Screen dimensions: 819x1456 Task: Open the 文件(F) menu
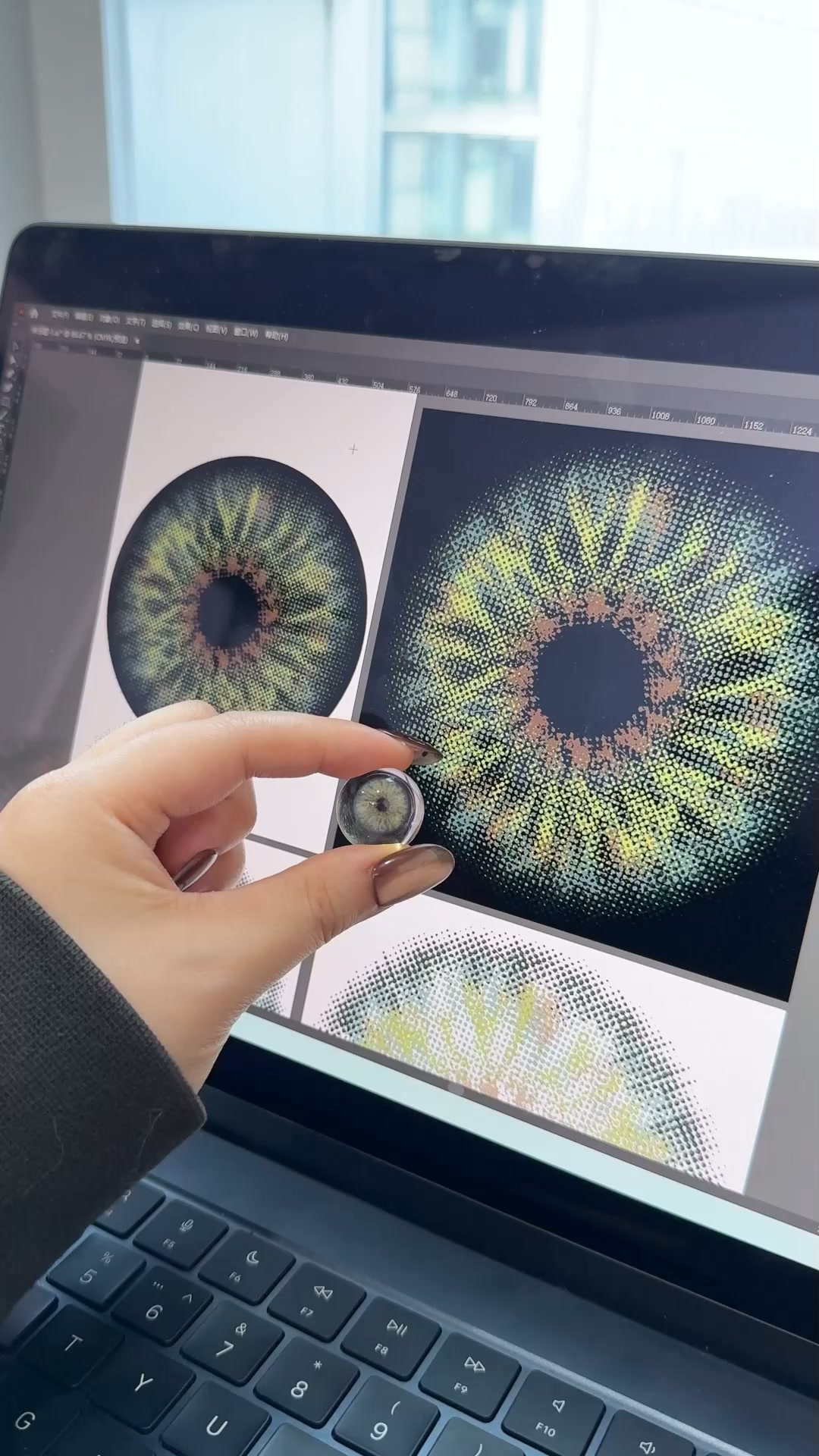(x=60, y=315)
